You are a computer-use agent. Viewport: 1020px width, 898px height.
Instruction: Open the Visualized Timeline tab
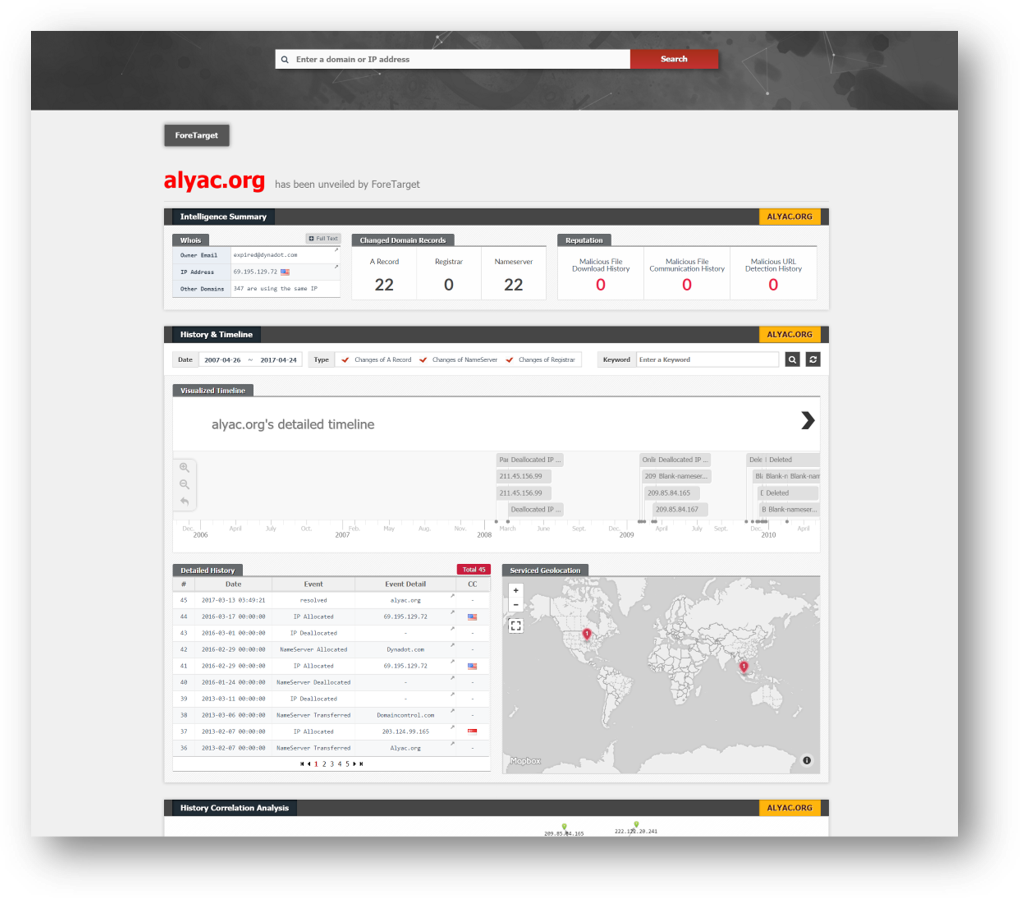coord(213,390)
